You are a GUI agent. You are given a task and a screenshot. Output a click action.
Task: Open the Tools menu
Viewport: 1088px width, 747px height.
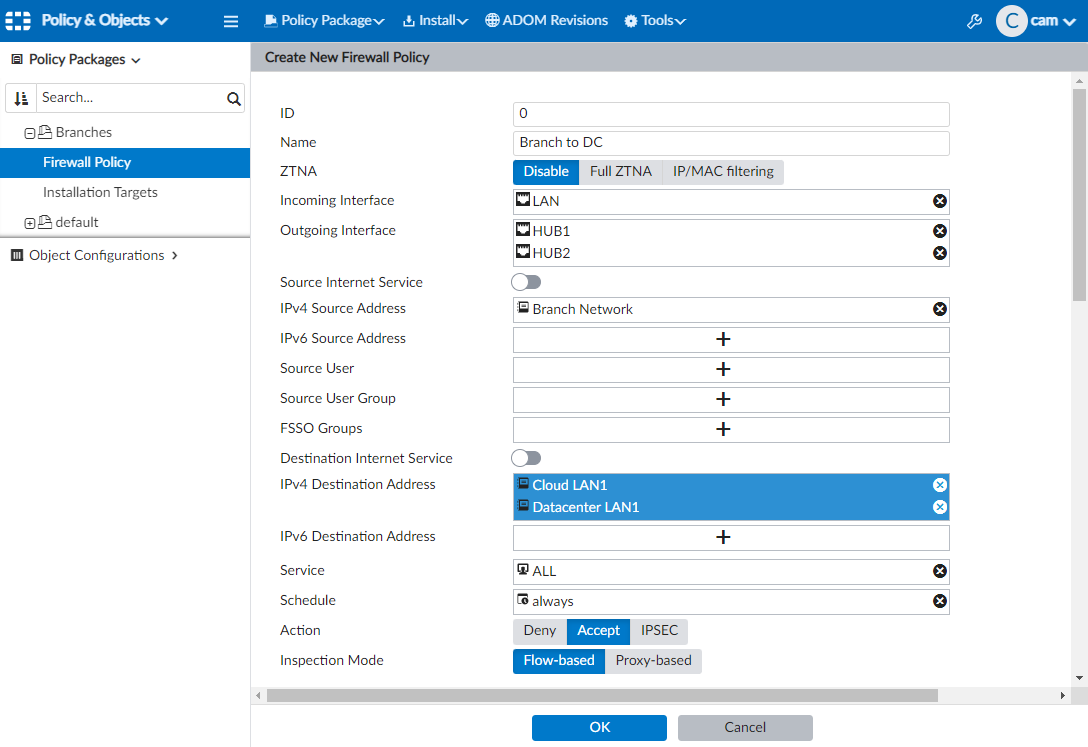click(655, 21)
